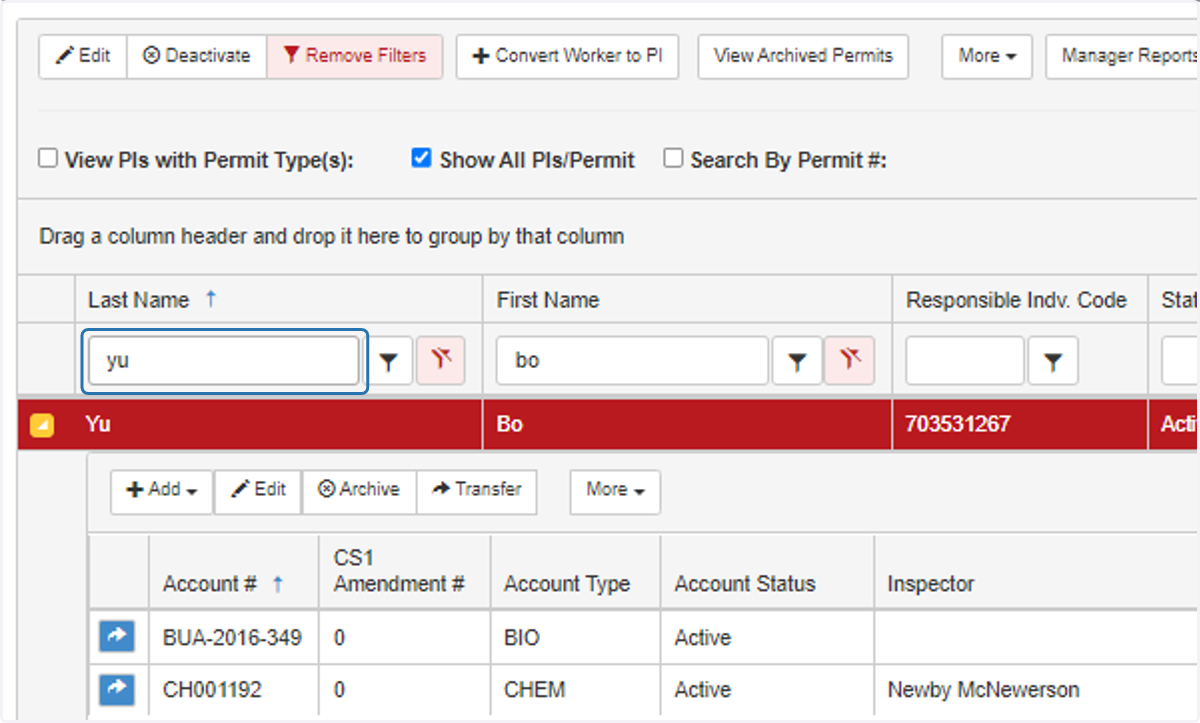The width and height of the screenshot is (1200, 723).
Task: Click the Deactivate button
Action: pos(197,56)
